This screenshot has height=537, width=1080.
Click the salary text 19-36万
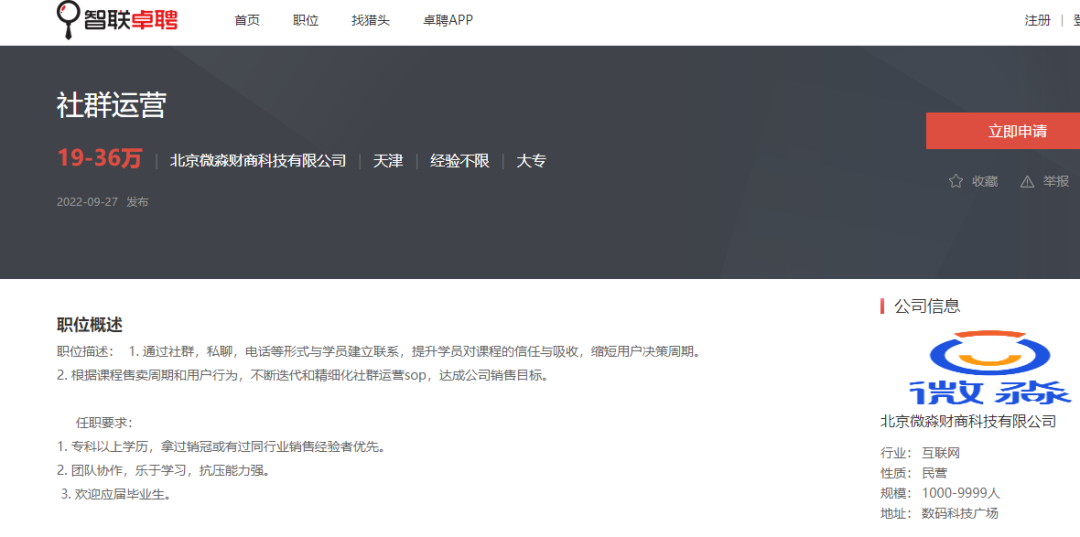tap(99, 159)
